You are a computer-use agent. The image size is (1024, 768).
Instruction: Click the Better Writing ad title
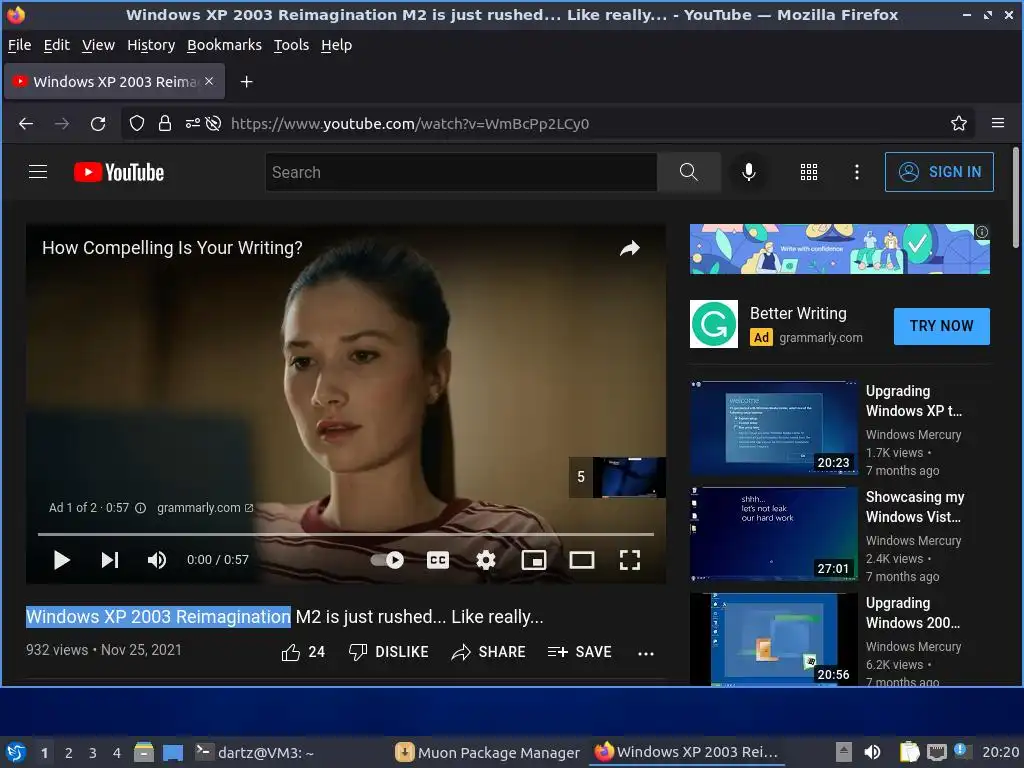pyautogui.click(x=798, y=313)
